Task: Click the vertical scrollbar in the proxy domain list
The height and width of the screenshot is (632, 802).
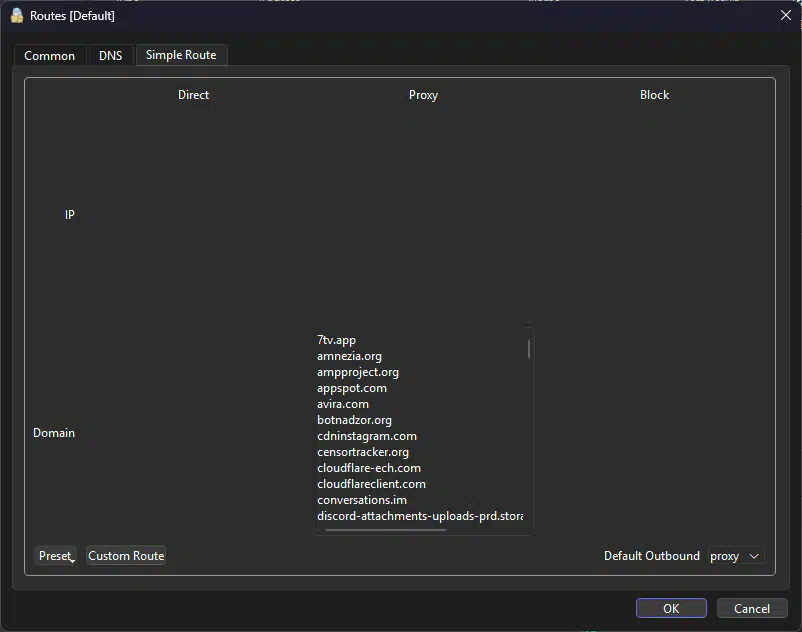Action: click(529, 349)
